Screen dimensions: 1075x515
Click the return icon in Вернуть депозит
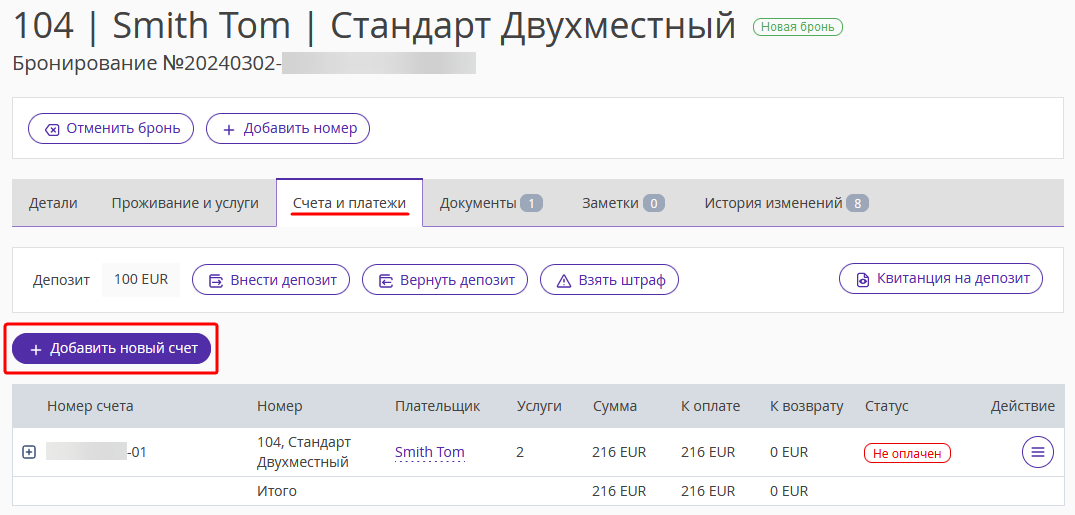pos(386,281)
